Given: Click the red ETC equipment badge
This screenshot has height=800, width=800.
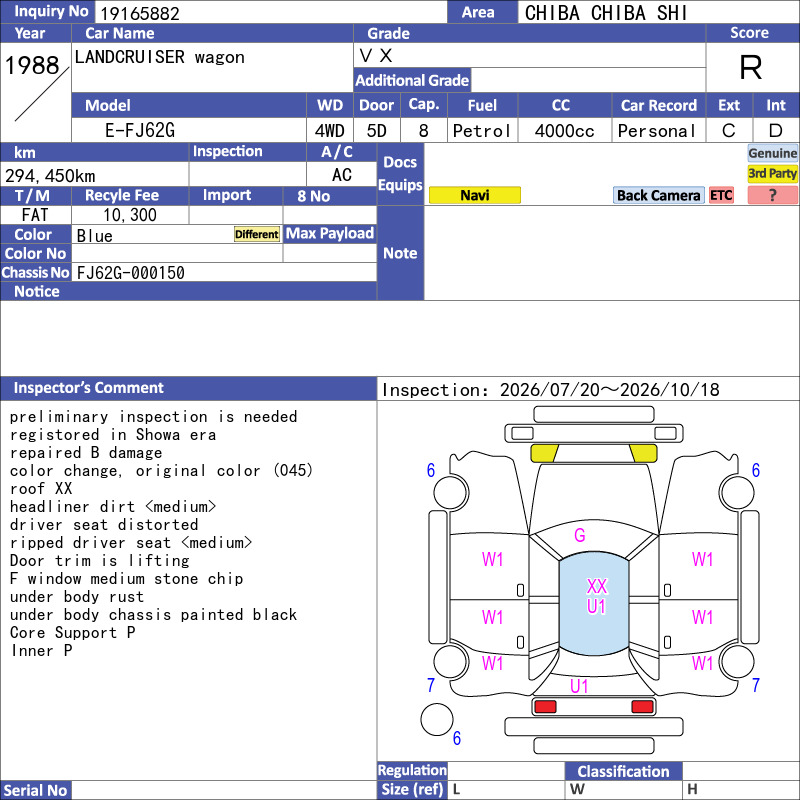Looking at the screenshot, I should [x=721, y=195].
